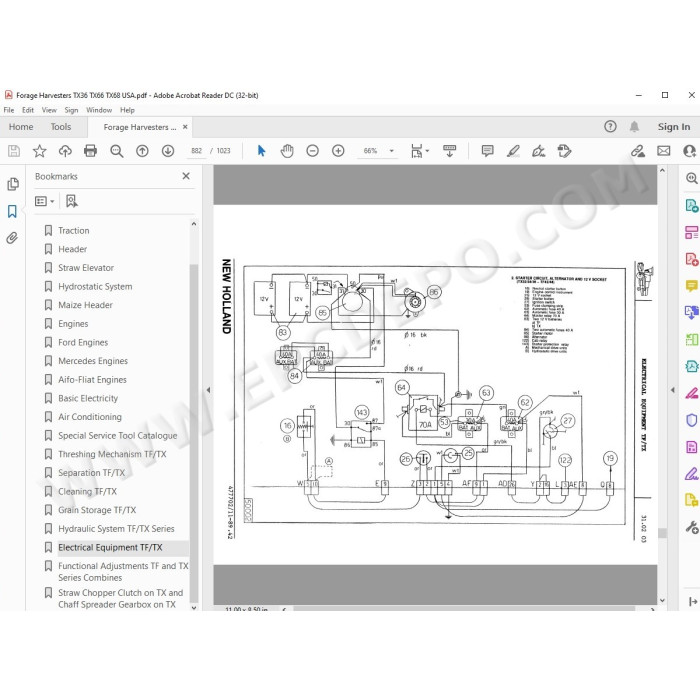Open Help question mark icon
The width and height of the screenshot is (700, 700).
tap(610, 127)
